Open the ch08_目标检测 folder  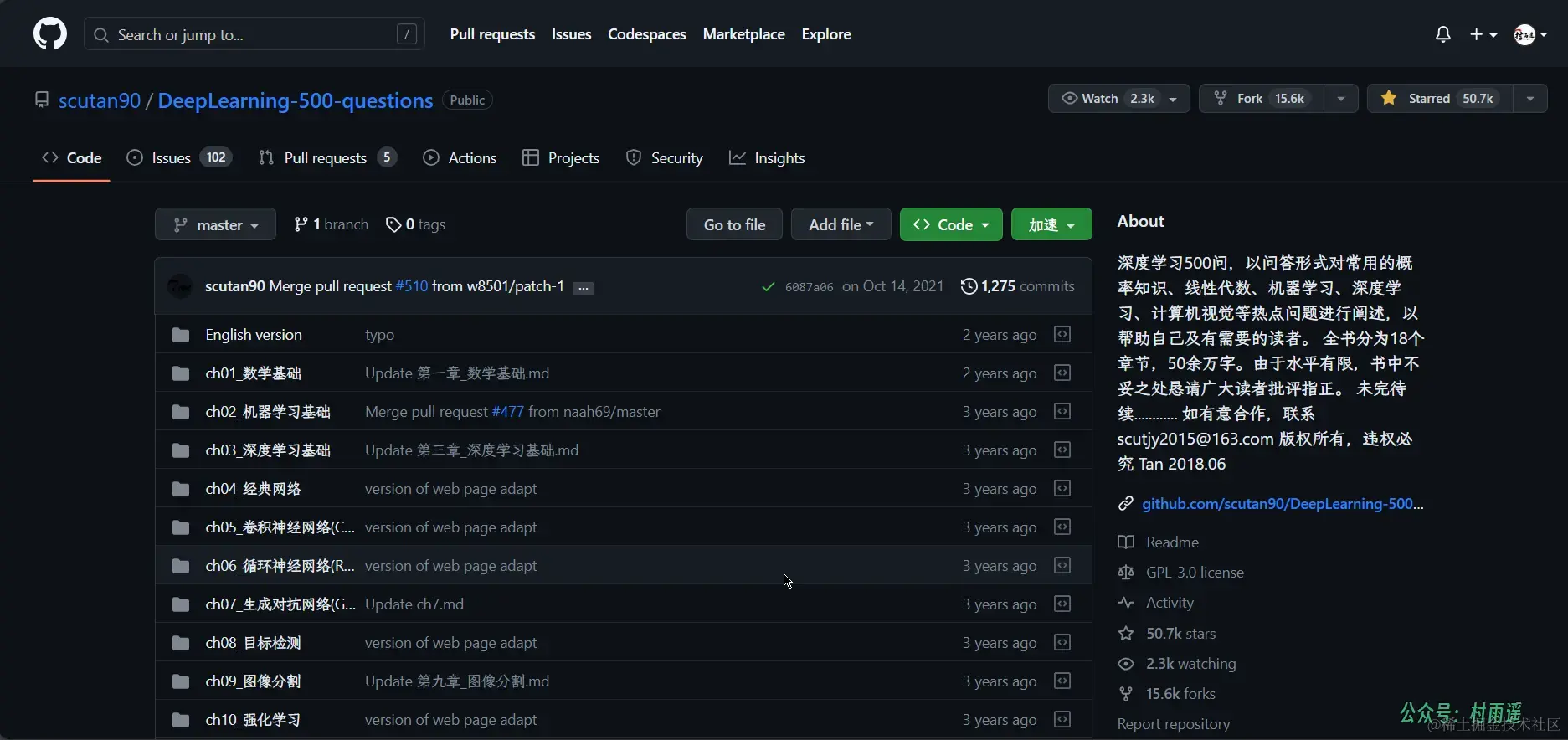(x=253, y=643)
